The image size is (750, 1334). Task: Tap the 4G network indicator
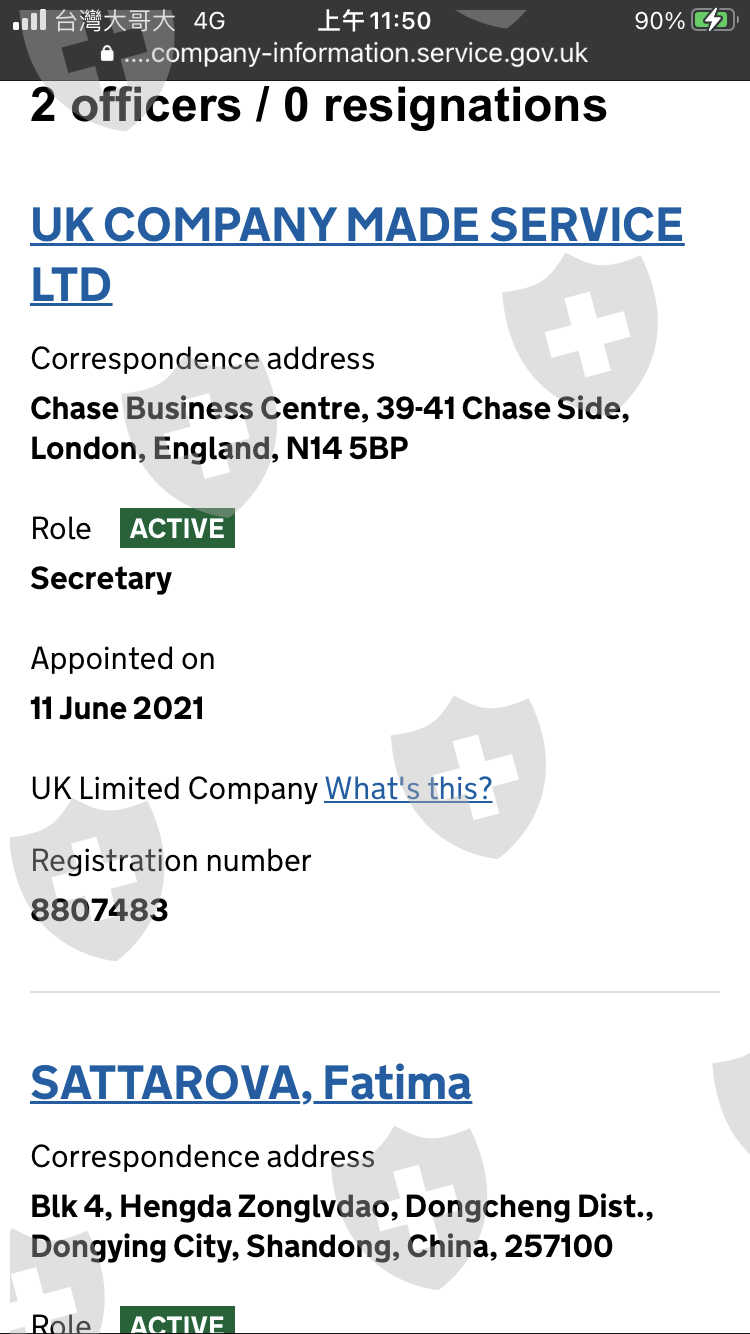(208, 21)
